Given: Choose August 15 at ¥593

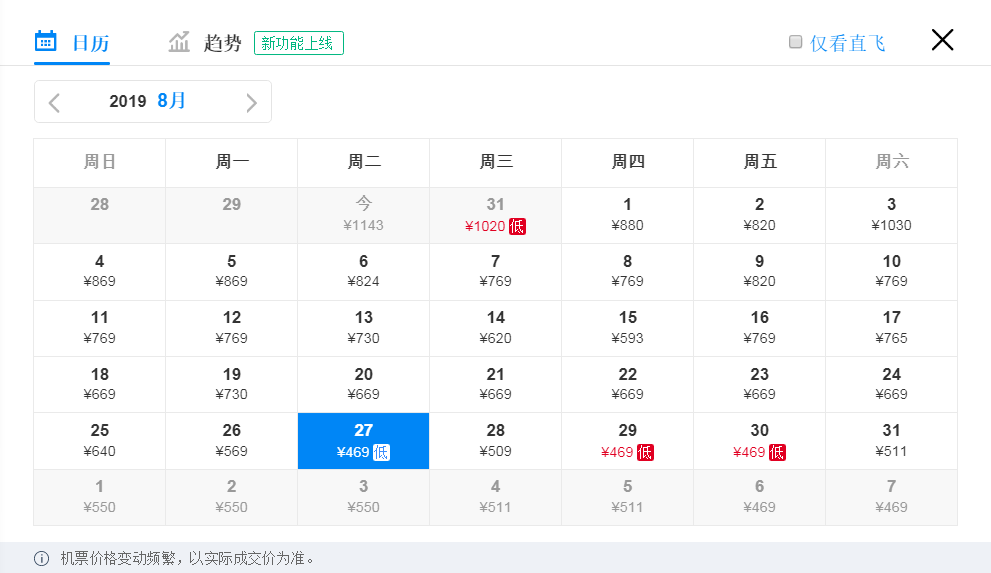Looking at the screenshot, I should (x=628, y=329).
